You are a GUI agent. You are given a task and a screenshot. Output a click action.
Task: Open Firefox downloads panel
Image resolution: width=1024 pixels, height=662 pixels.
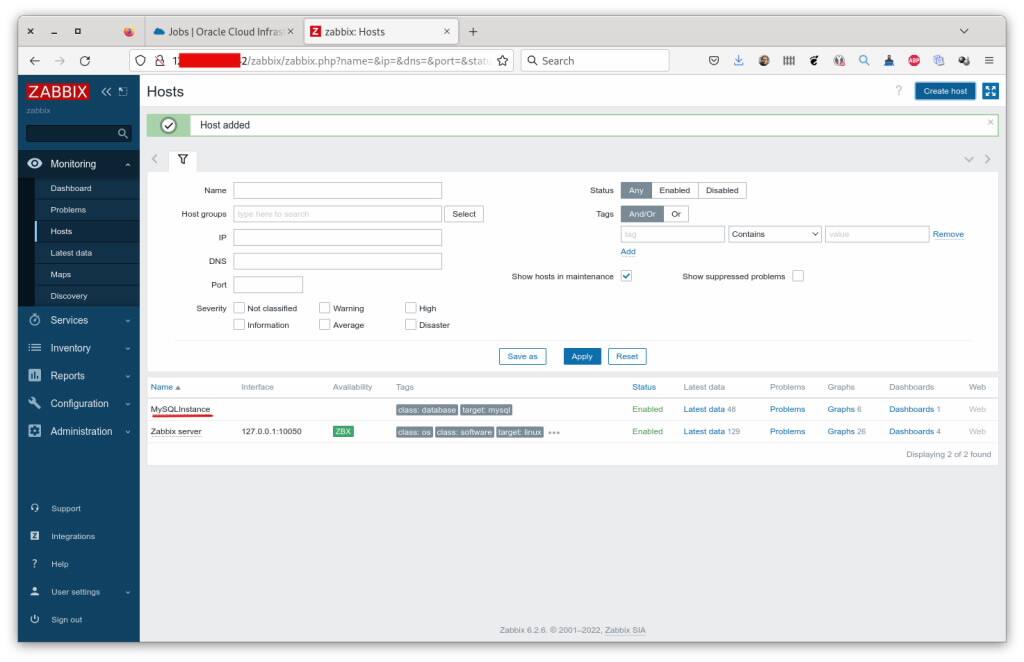739,61
